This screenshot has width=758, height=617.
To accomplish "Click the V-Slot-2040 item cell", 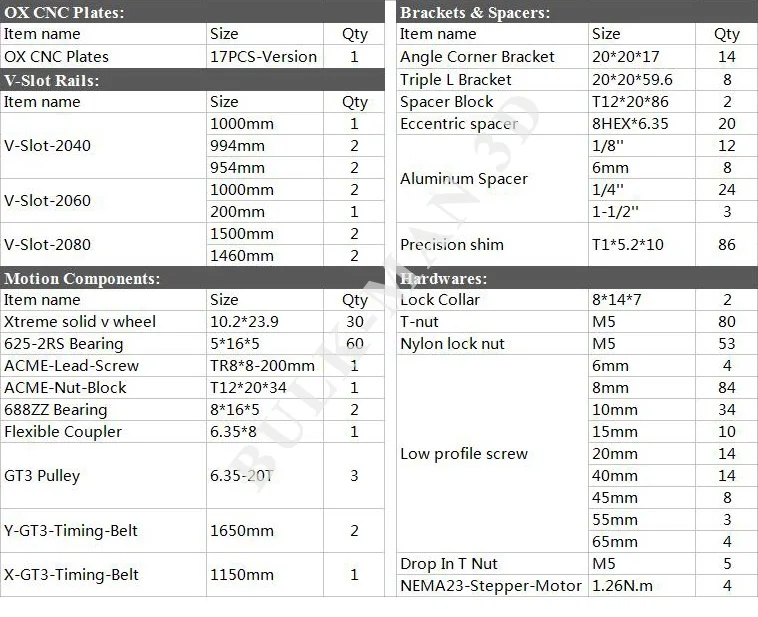I will click(x=103, y=146).
